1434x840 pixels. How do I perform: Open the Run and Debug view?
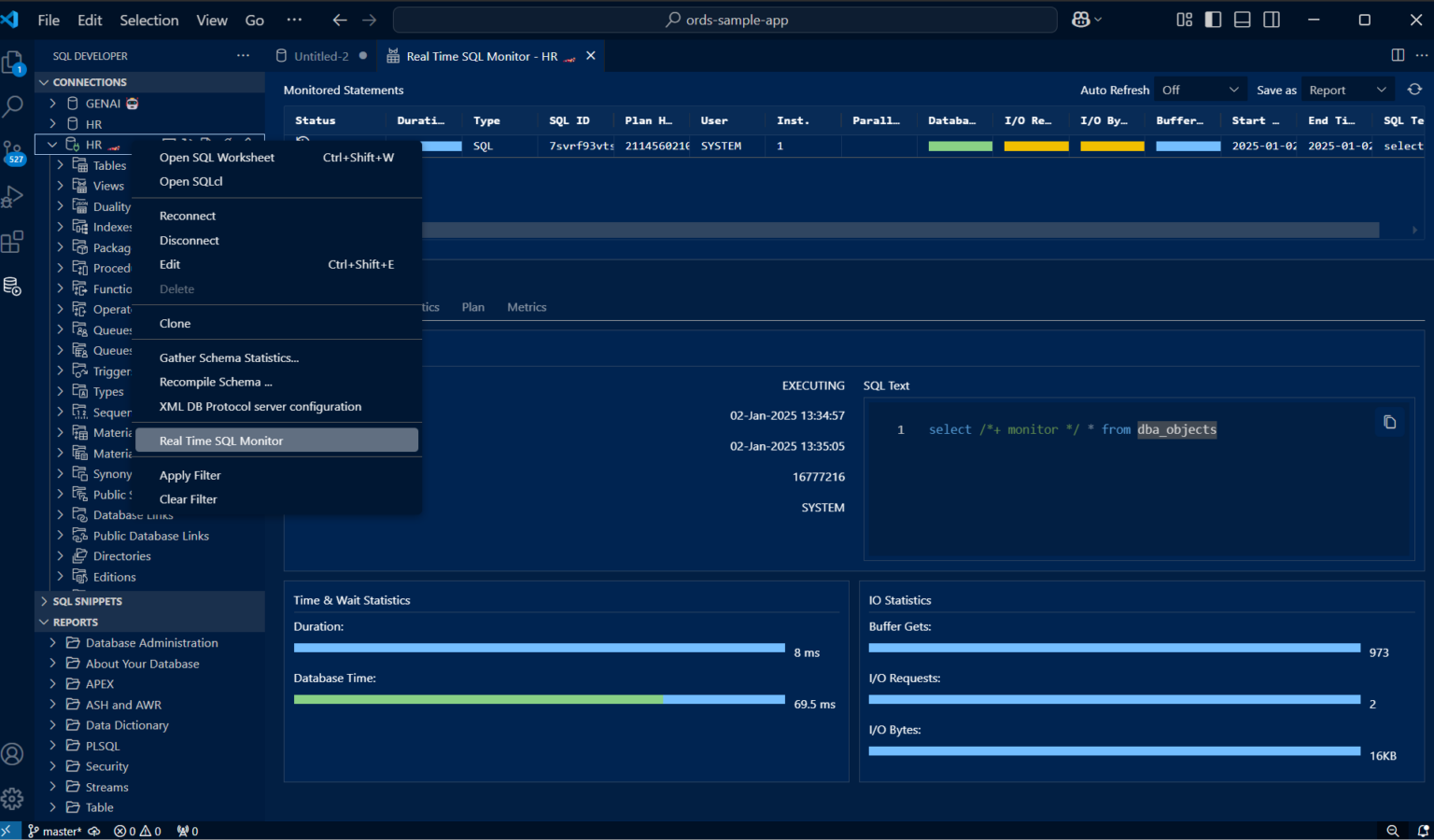point(13,196)
